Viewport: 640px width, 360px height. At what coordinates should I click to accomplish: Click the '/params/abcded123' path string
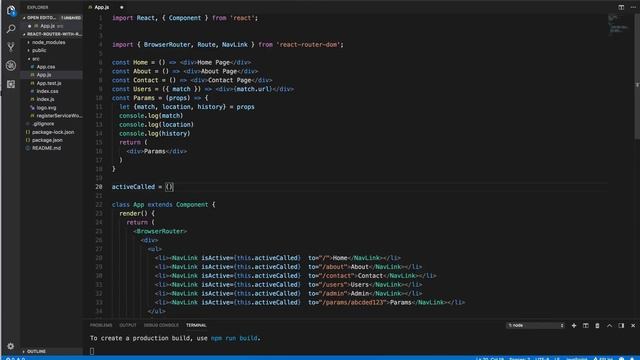point(354,302)
